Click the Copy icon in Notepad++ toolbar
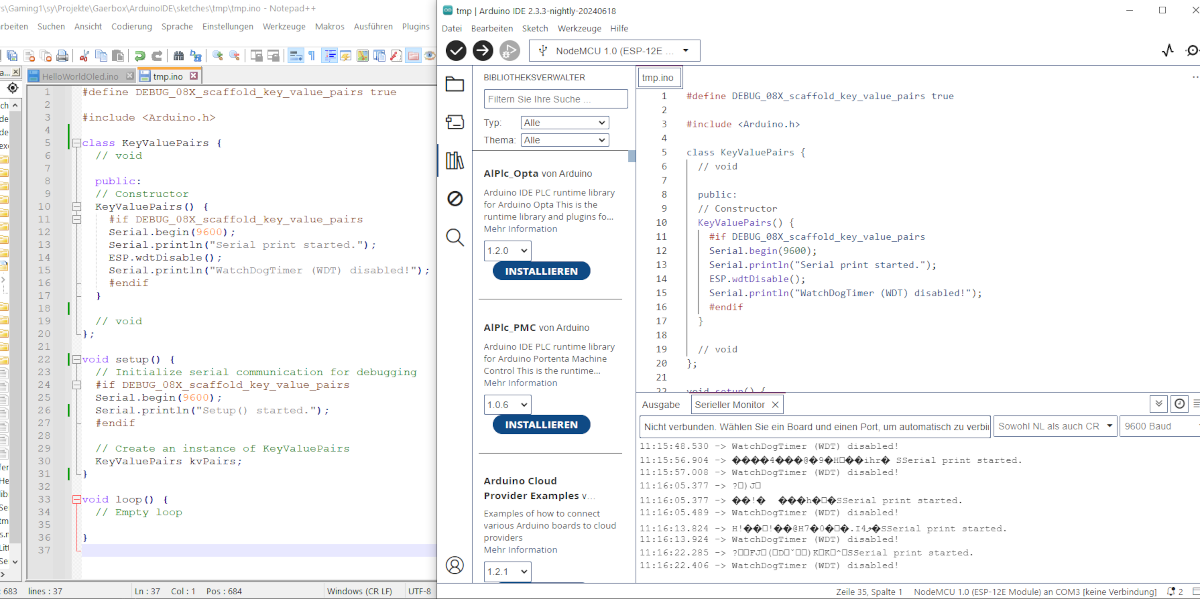The image size is (1200, 599). pyautogui.click(x=101, y=56)
